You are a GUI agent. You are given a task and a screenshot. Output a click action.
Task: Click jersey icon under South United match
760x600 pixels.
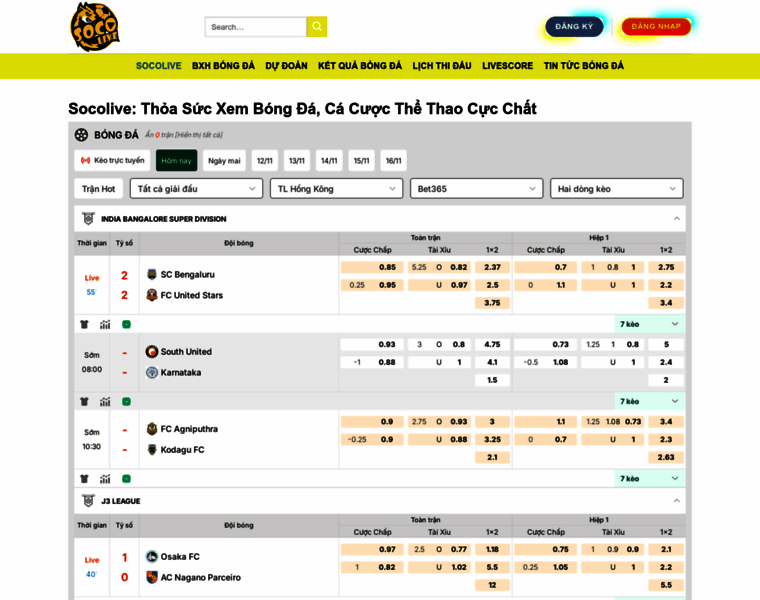pyautogui.click(x=84, y=401)
